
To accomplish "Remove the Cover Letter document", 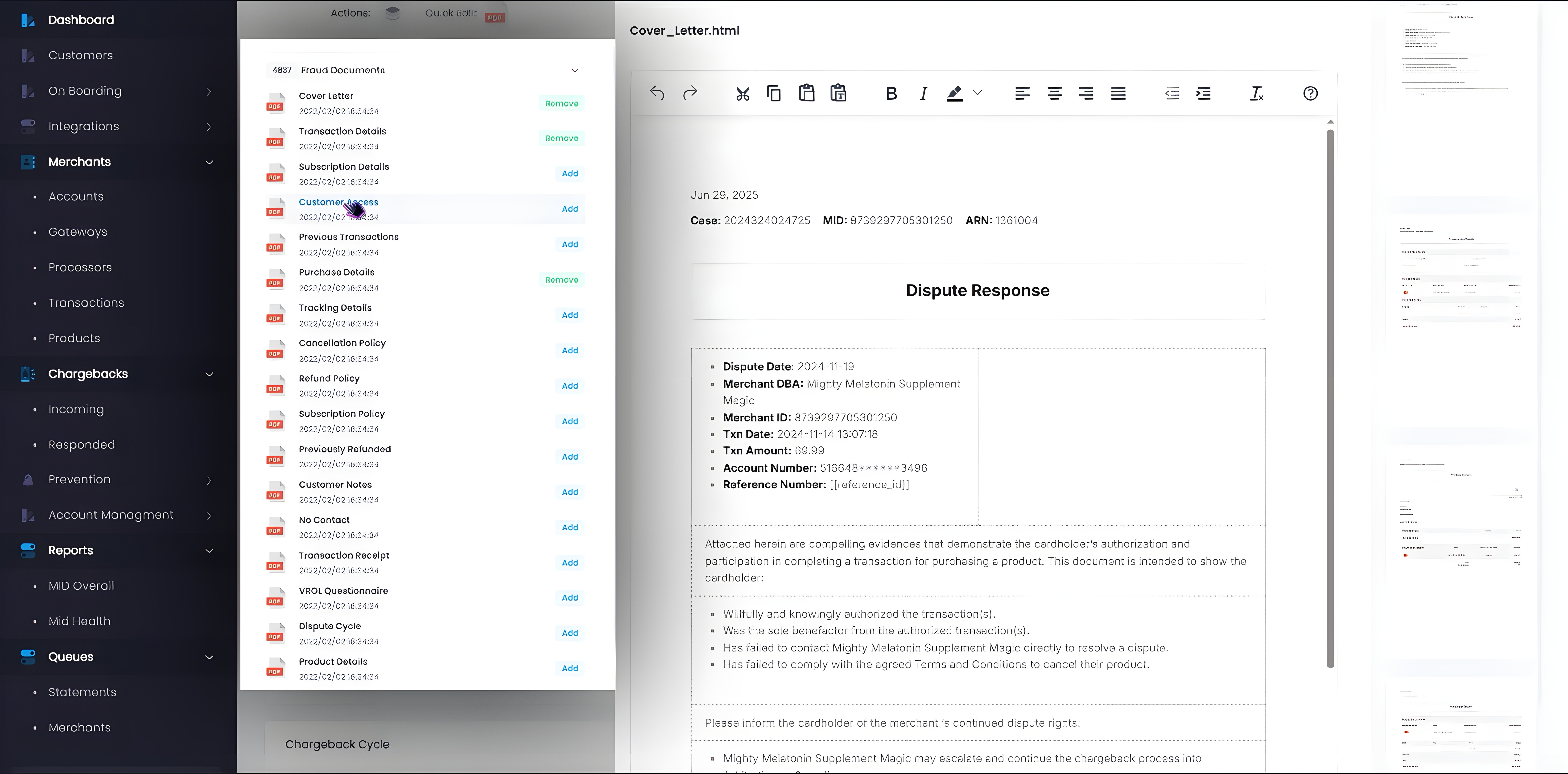I will coord(561,103).
